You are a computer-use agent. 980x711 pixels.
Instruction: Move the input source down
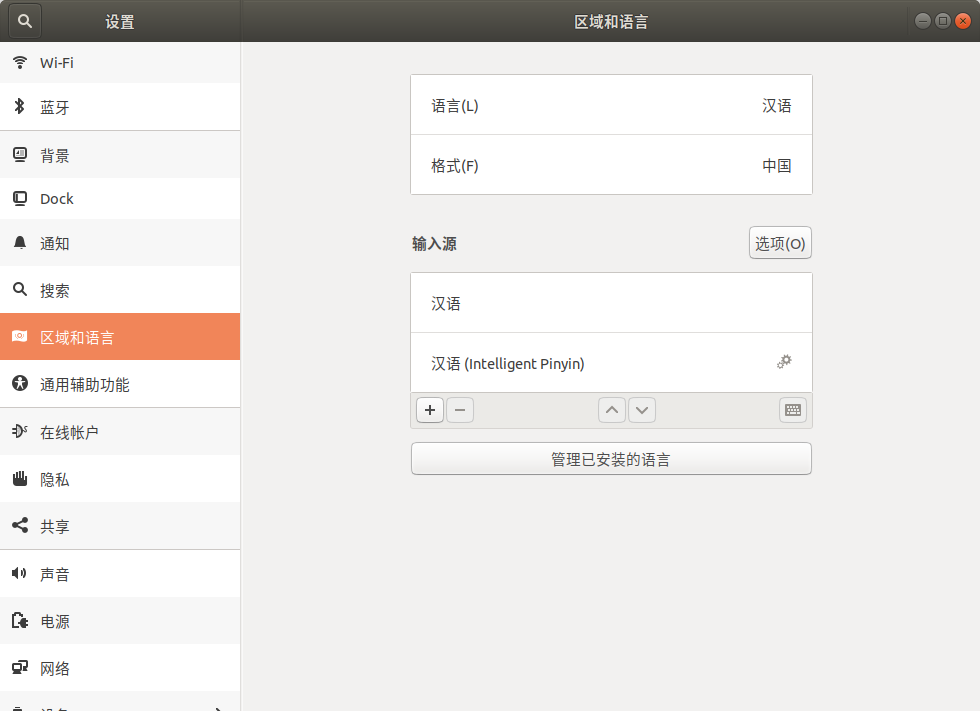point(642,410)
